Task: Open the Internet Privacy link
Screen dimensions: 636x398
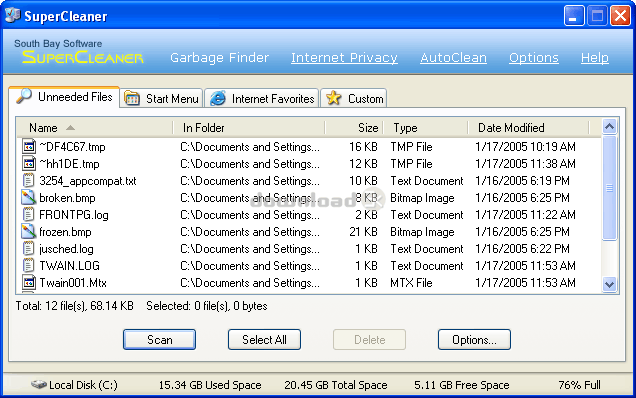Action: [344, 58]
